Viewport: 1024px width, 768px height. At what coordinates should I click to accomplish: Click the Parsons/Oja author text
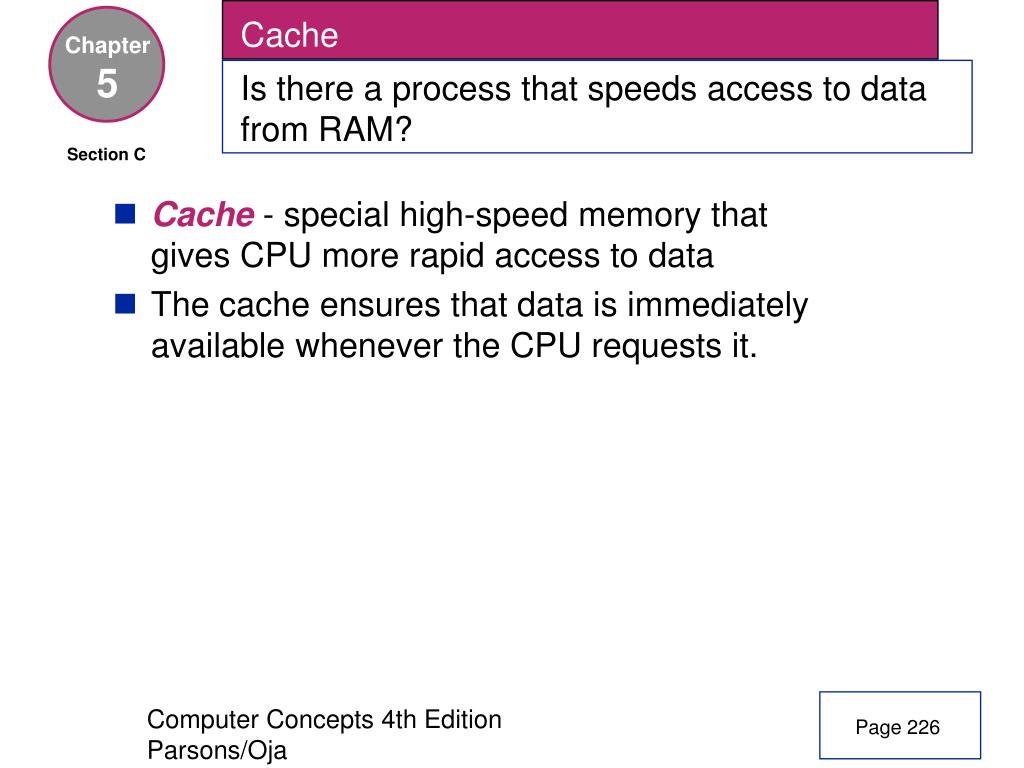(x=217, y=750)
